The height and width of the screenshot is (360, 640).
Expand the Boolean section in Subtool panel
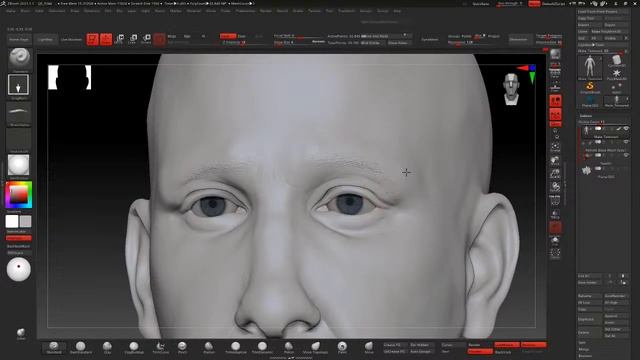click(x=585, y=356)
